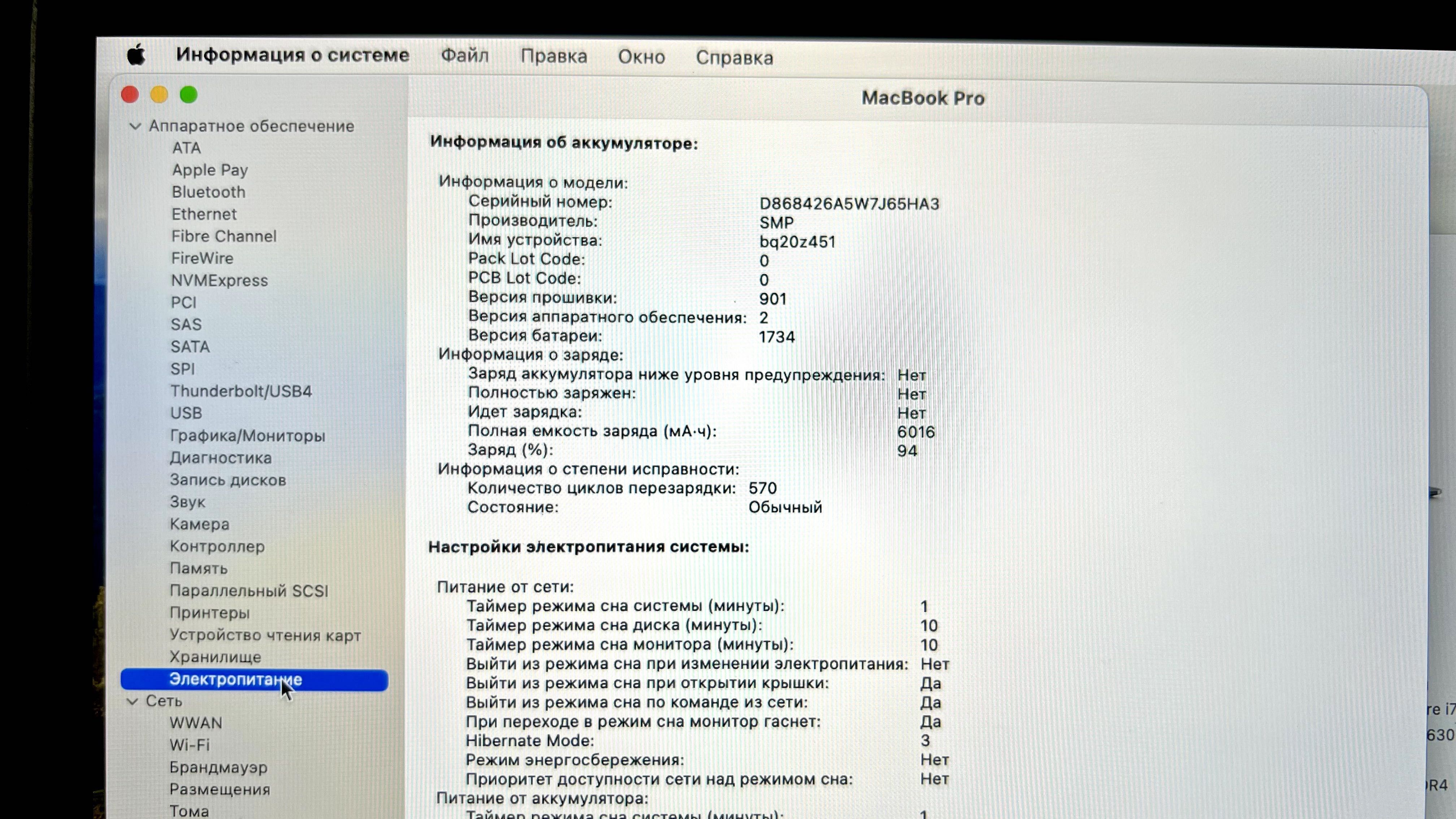Image resolution: width=1456 pixels, height=819 pixels.
Task: Click the Hibernate Mode value 3
Action: pos(925,741)
